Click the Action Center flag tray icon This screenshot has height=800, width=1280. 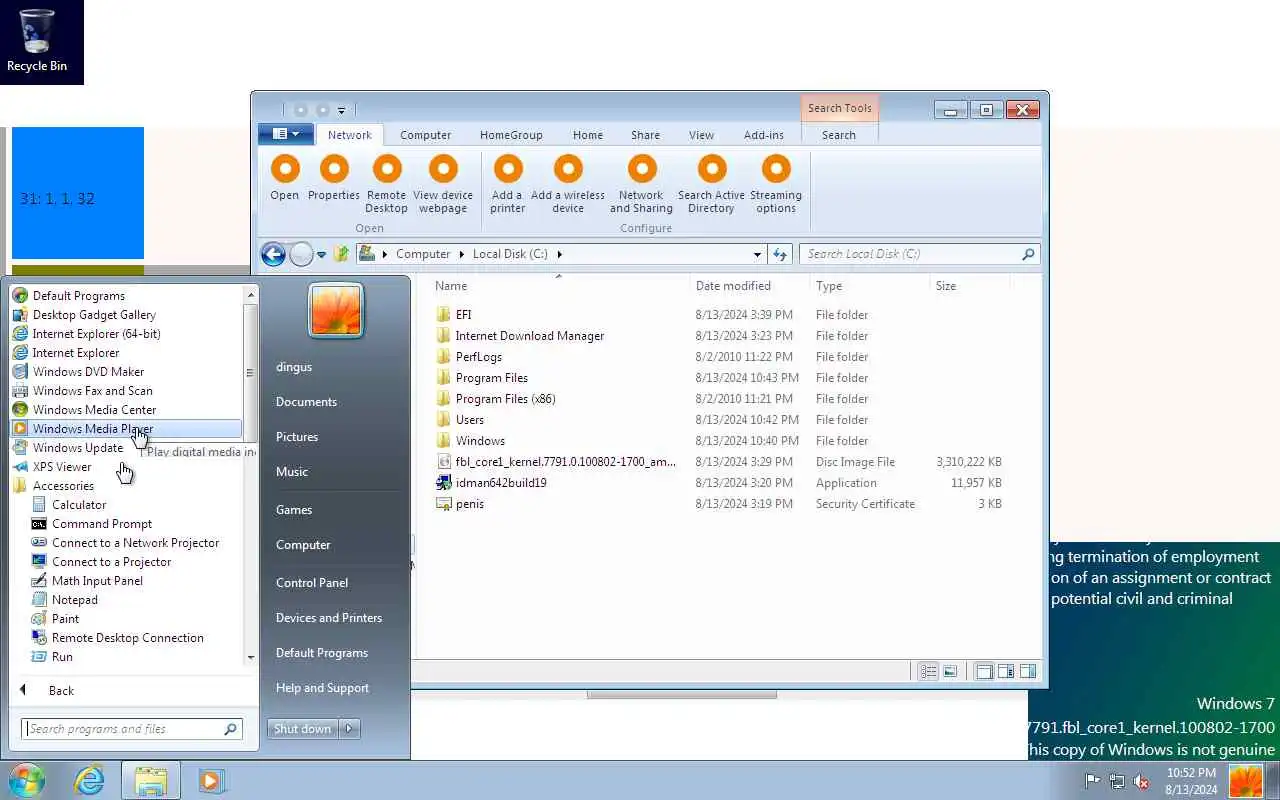1092,781
